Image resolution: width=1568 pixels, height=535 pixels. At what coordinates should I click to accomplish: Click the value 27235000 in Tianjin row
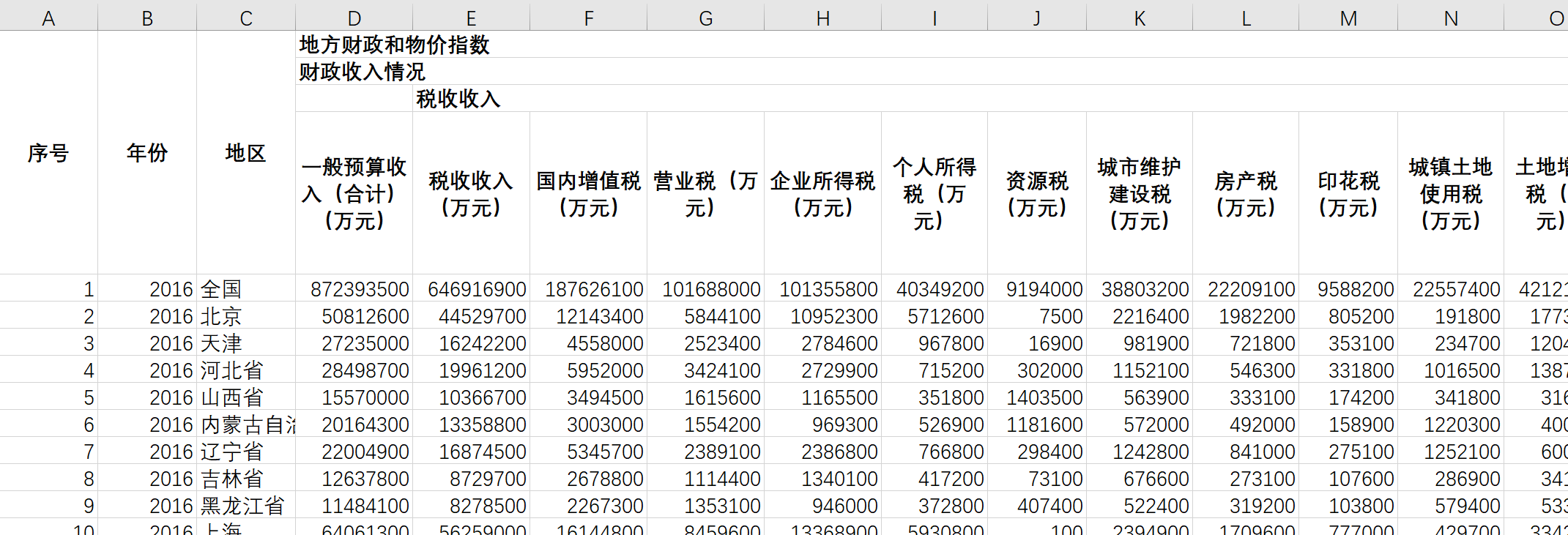[x=365, y=344]
